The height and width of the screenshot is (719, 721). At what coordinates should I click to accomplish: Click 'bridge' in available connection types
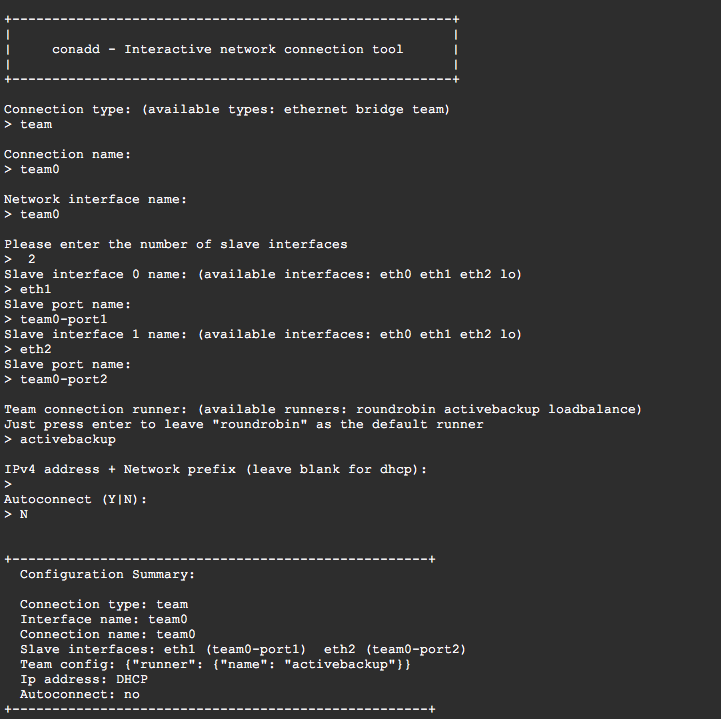[379, 109]
